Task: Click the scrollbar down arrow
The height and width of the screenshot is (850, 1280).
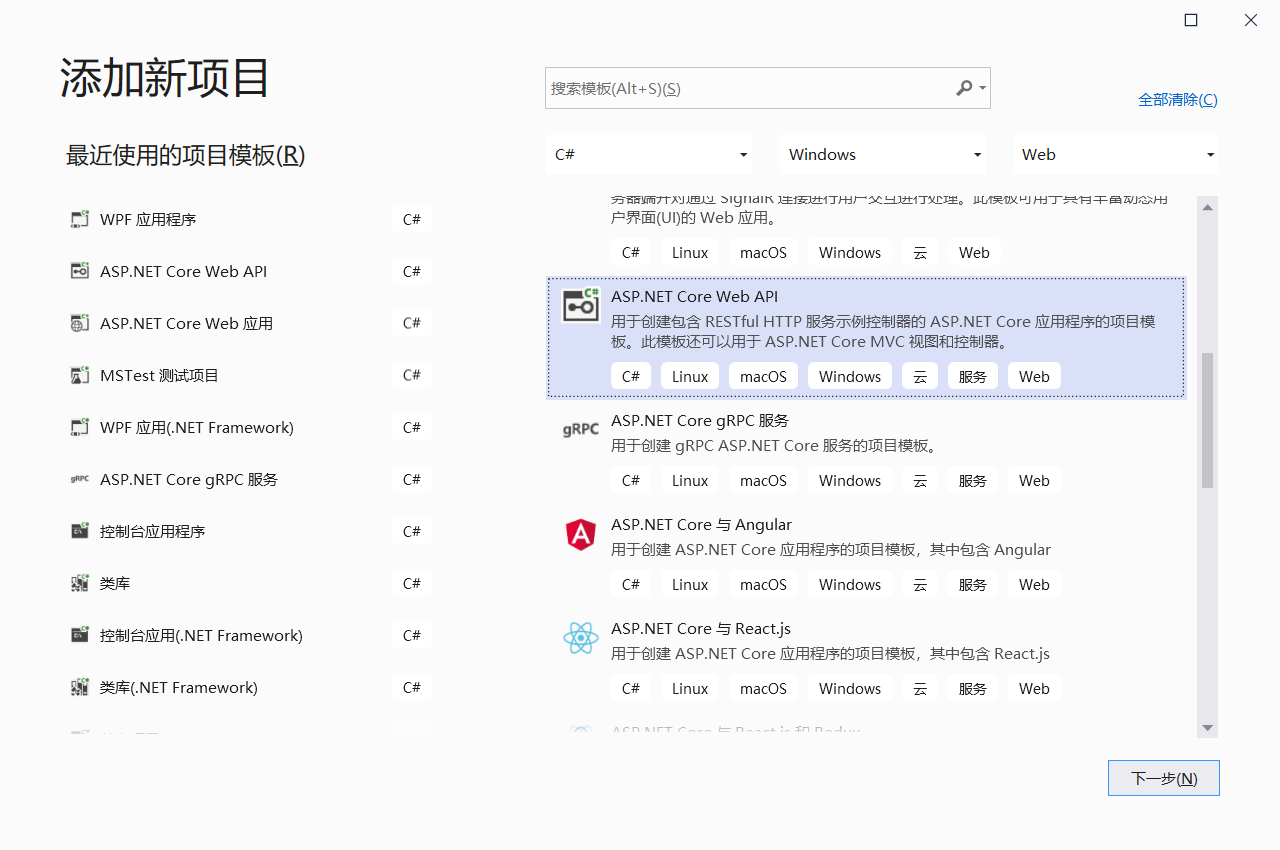Action: (x=1207, y=728)
